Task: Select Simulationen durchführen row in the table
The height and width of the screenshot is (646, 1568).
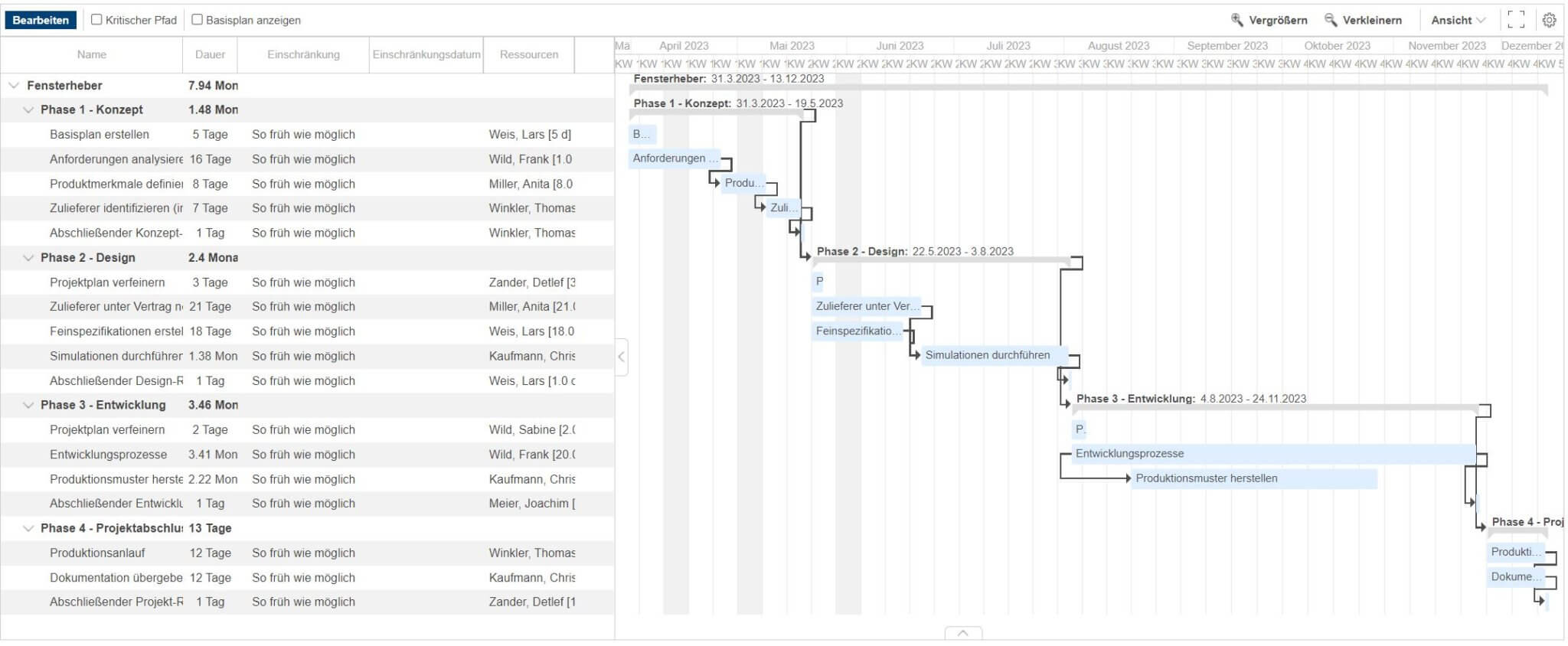Action: tap(307, 356)
